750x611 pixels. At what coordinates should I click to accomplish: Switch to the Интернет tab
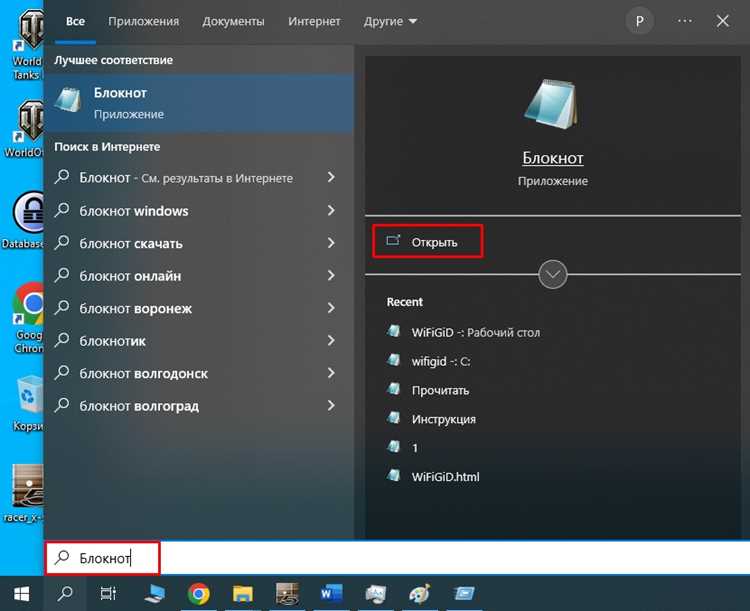314,22
